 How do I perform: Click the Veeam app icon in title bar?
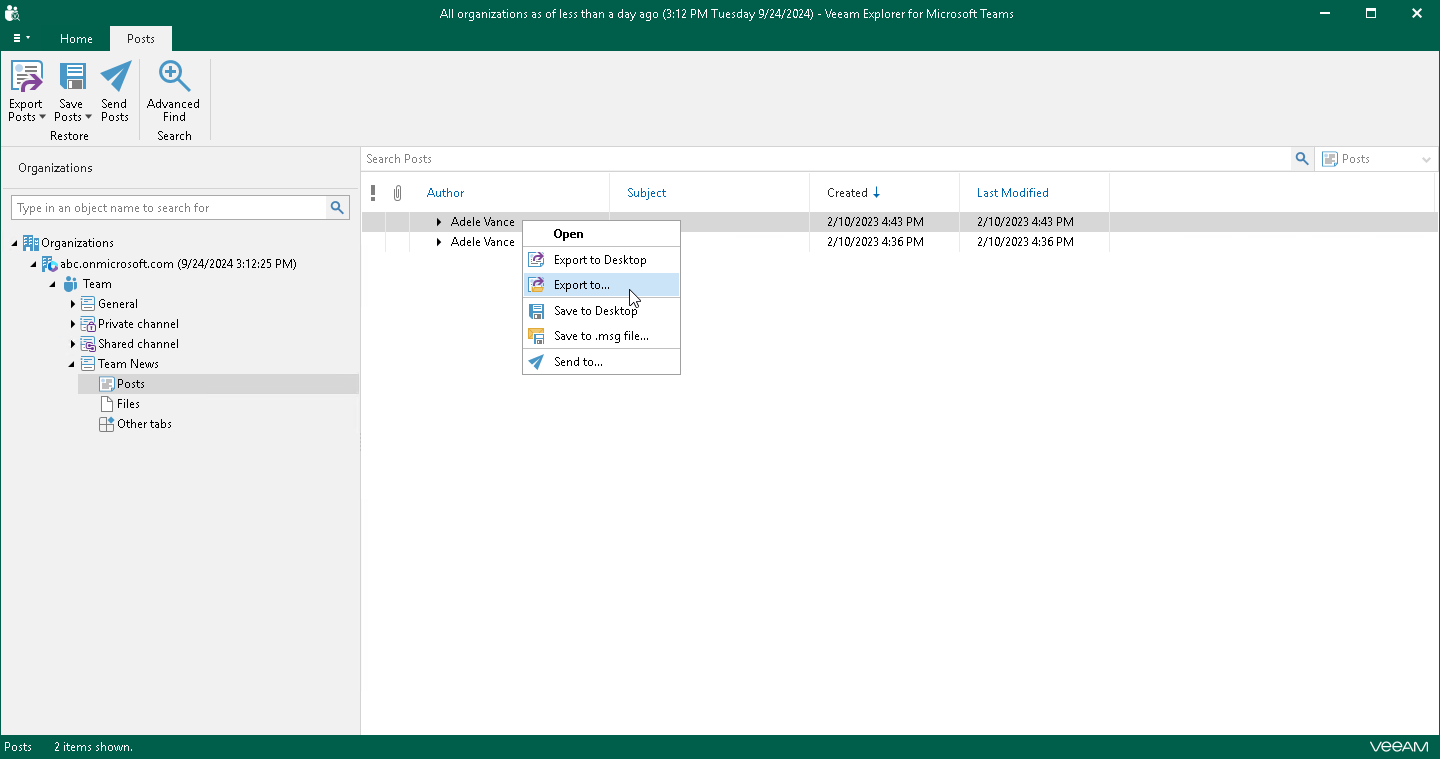pos(12,13)
